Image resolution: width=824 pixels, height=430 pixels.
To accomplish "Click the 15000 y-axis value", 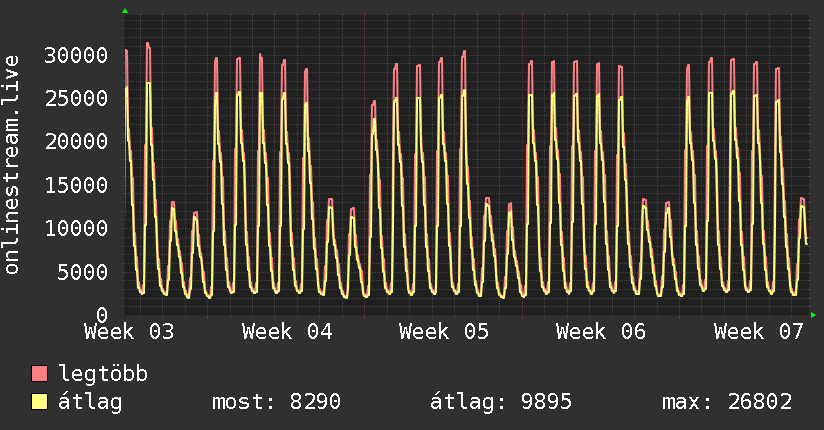I will 76,185.
